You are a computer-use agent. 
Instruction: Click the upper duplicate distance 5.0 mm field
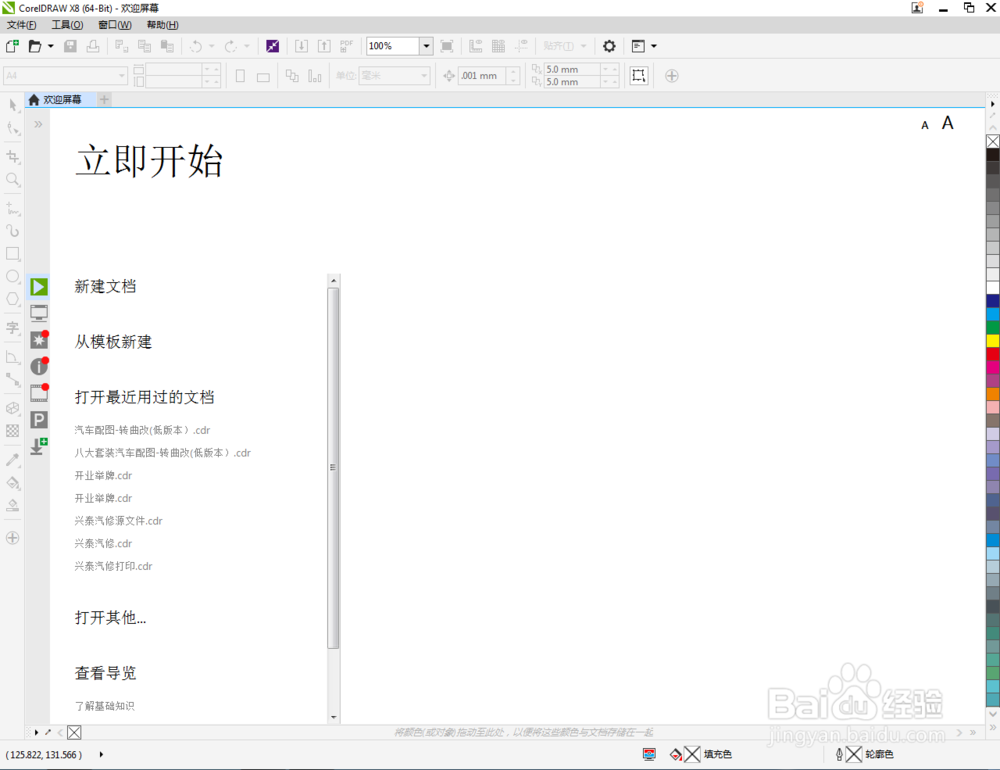(572, 70)
